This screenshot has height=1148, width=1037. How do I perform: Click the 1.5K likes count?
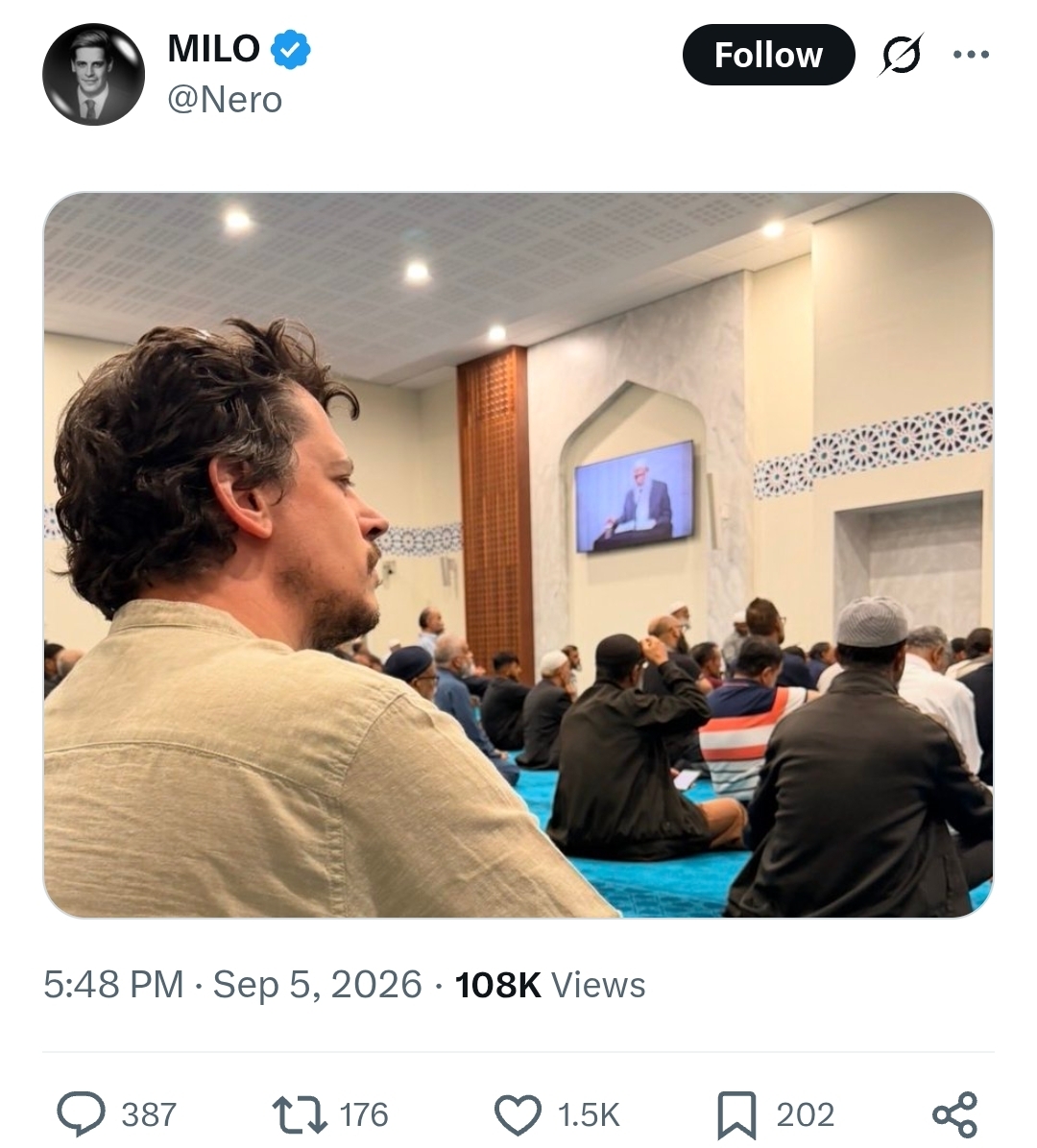pyautogui.click(x=589, y=1115)
